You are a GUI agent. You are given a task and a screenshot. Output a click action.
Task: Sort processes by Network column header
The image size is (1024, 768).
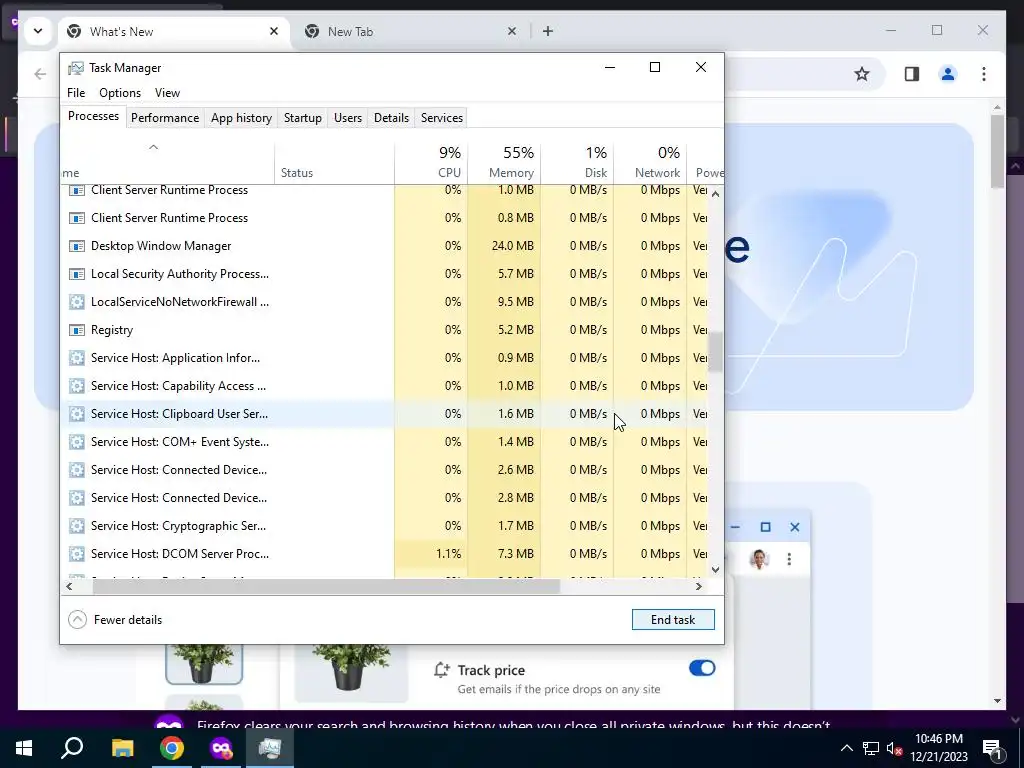[x=650, y=161]
